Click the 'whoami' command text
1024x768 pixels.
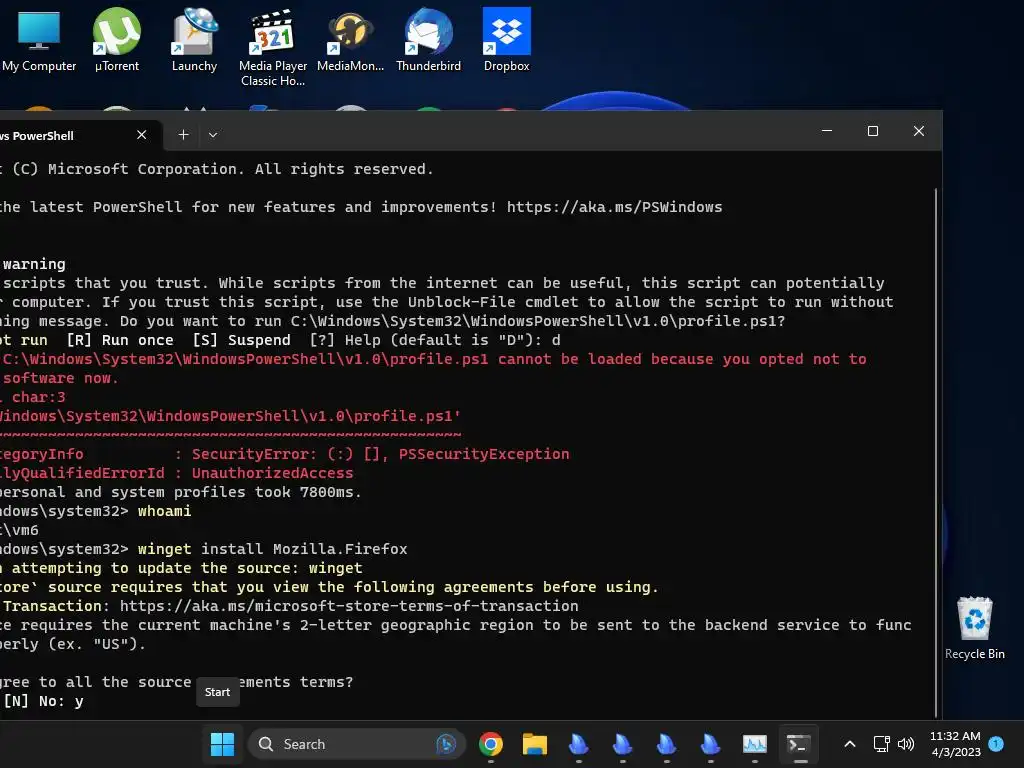(x=165, y=511)
